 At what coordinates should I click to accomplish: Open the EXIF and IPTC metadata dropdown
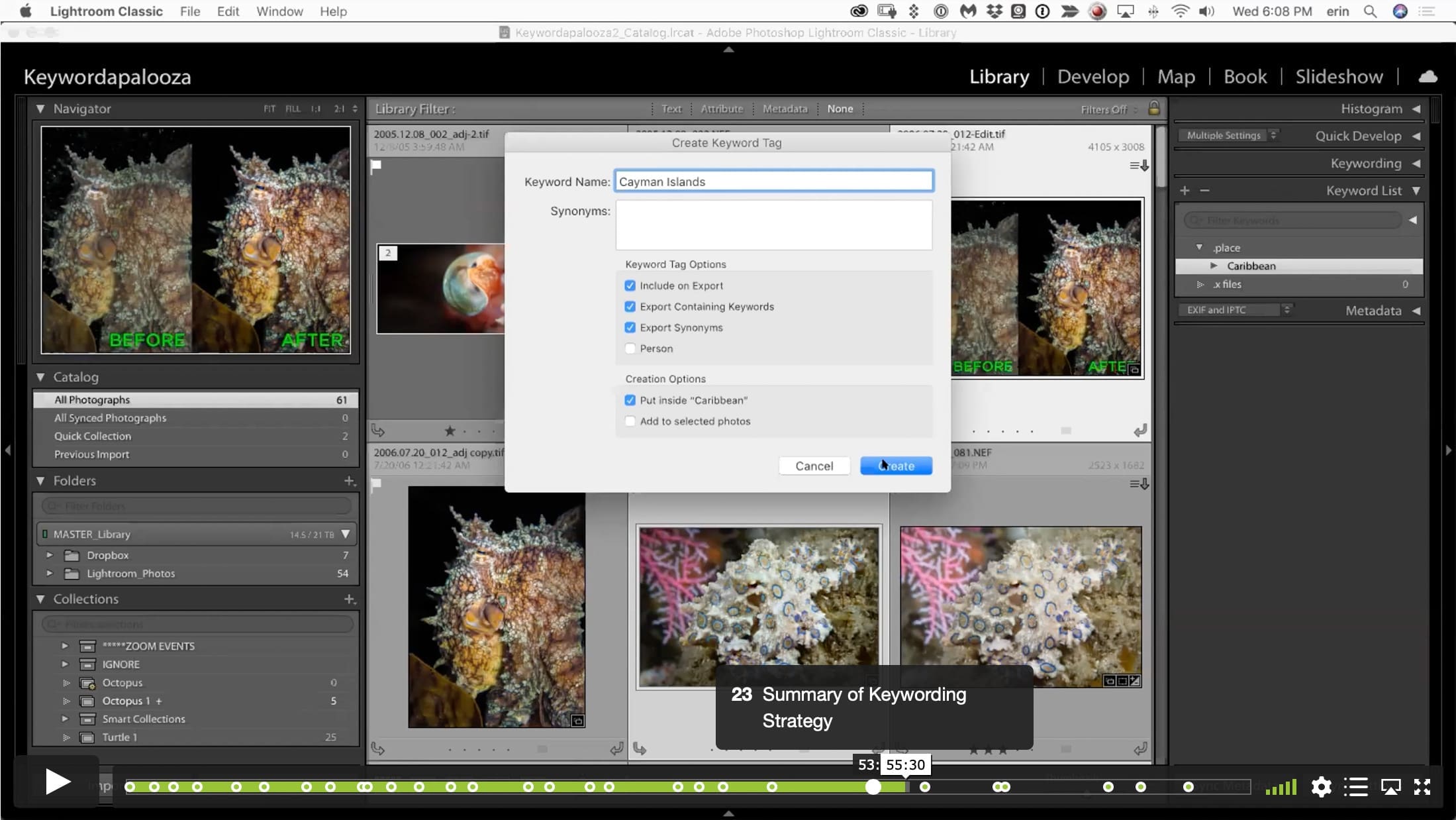click(1234, 309)
